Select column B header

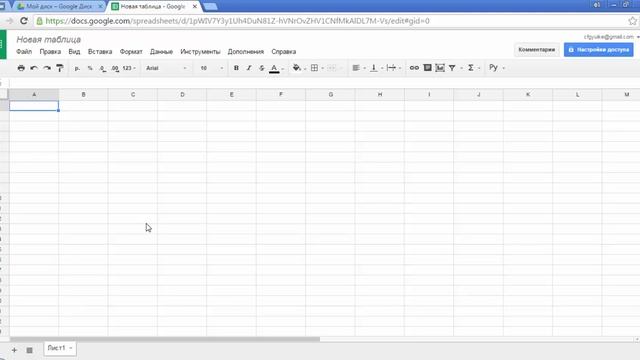pyautogui.click(x=83, y=94)
